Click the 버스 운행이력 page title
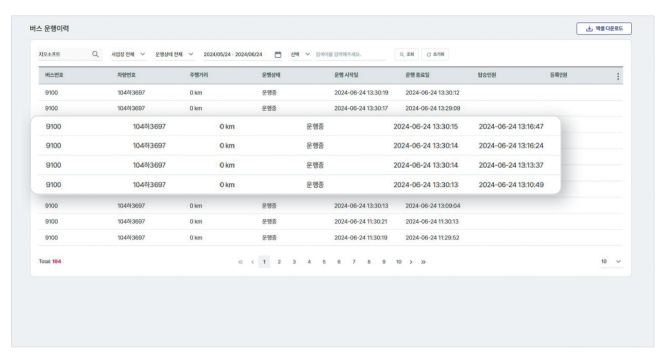The height and width of the screenshot is (360, 667). [x=49, y=29]
